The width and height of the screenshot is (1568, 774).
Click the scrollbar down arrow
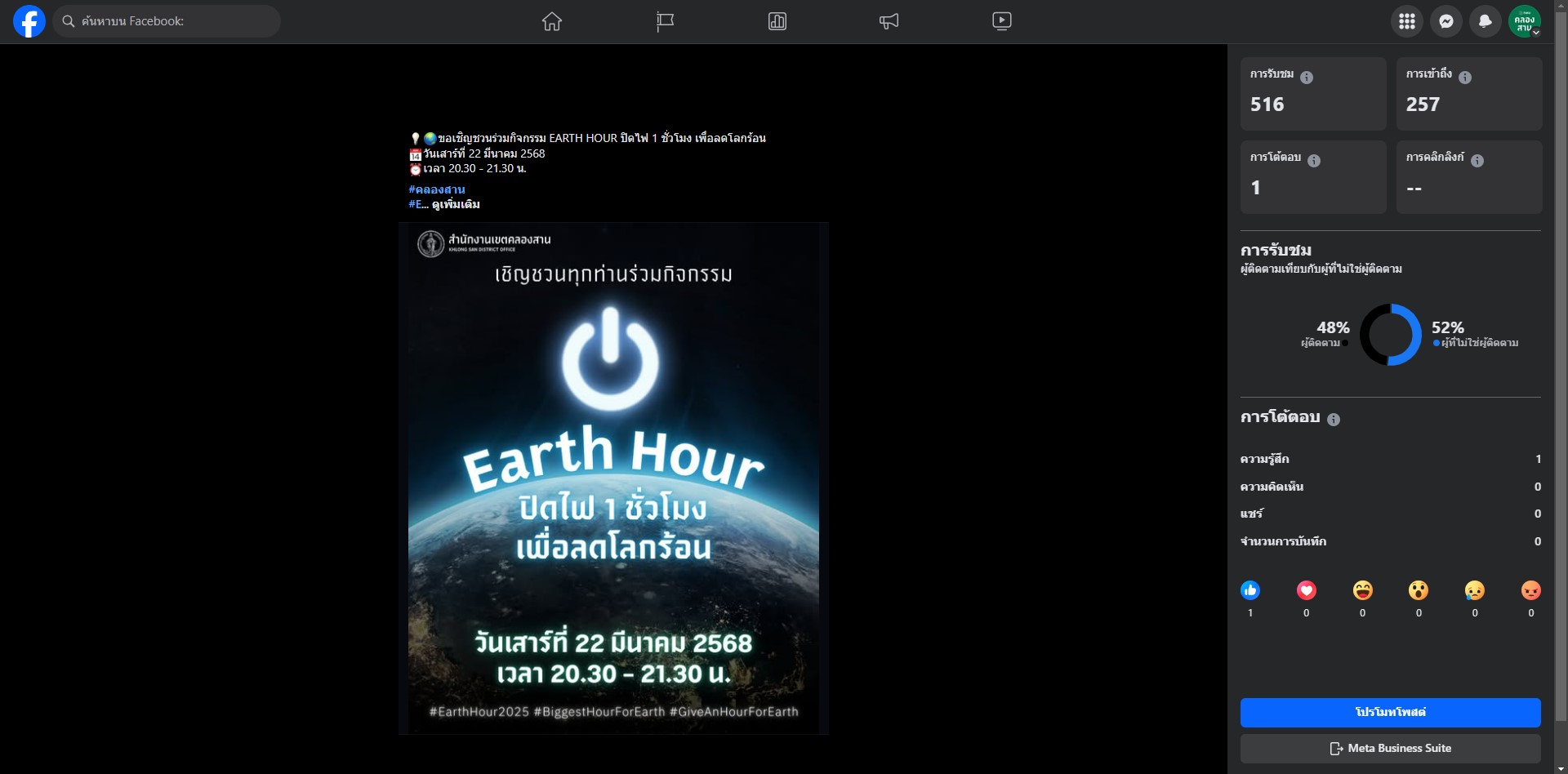1561,768
